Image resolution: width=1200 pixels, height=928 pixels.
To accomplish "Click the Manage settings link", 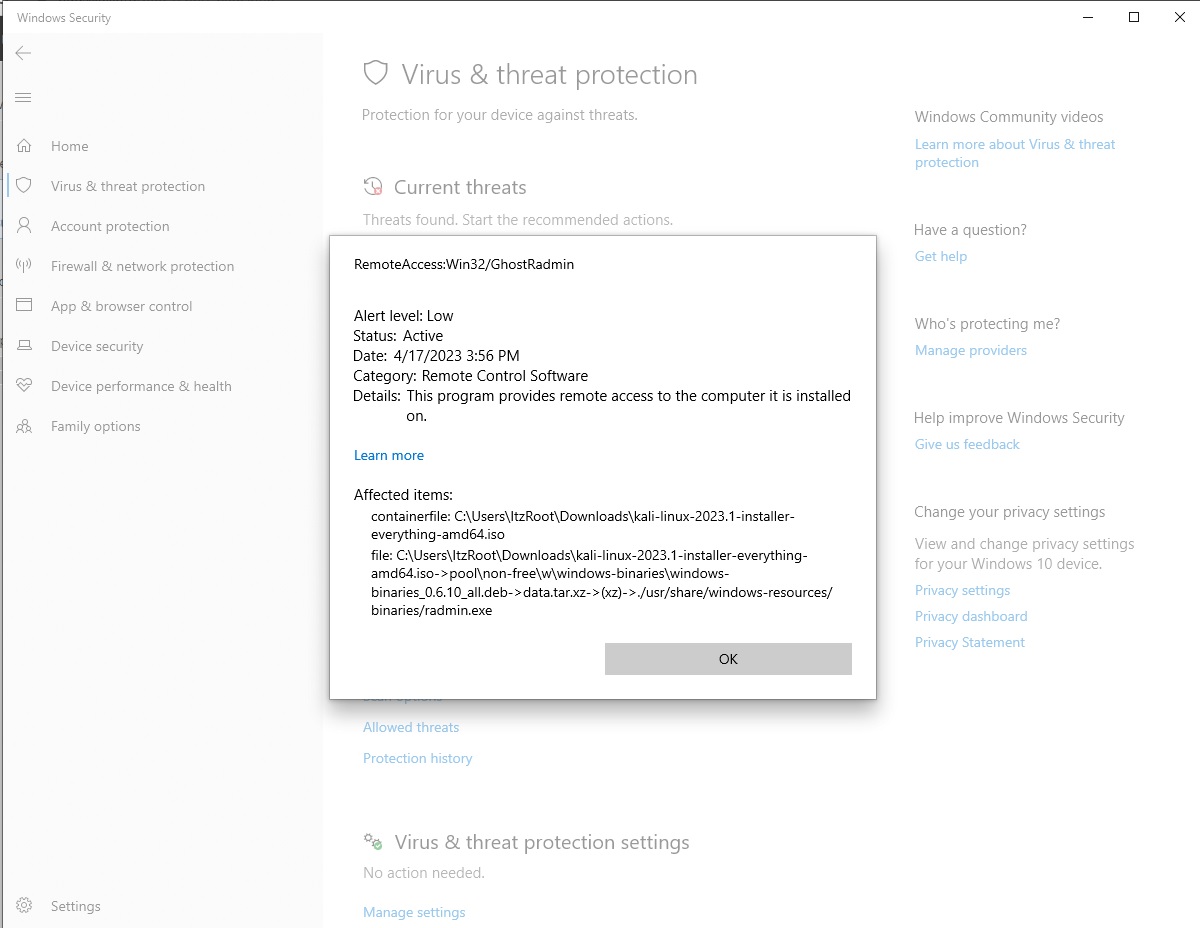I will click(414, 912).
